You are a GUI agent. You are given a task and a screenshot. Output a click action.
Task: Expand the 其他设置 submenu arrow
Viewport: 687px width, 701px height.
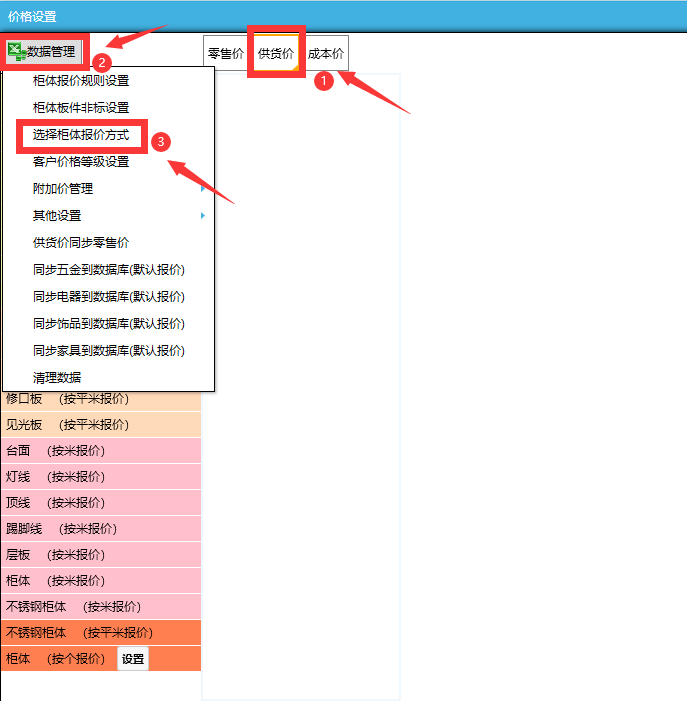point(203,216)
